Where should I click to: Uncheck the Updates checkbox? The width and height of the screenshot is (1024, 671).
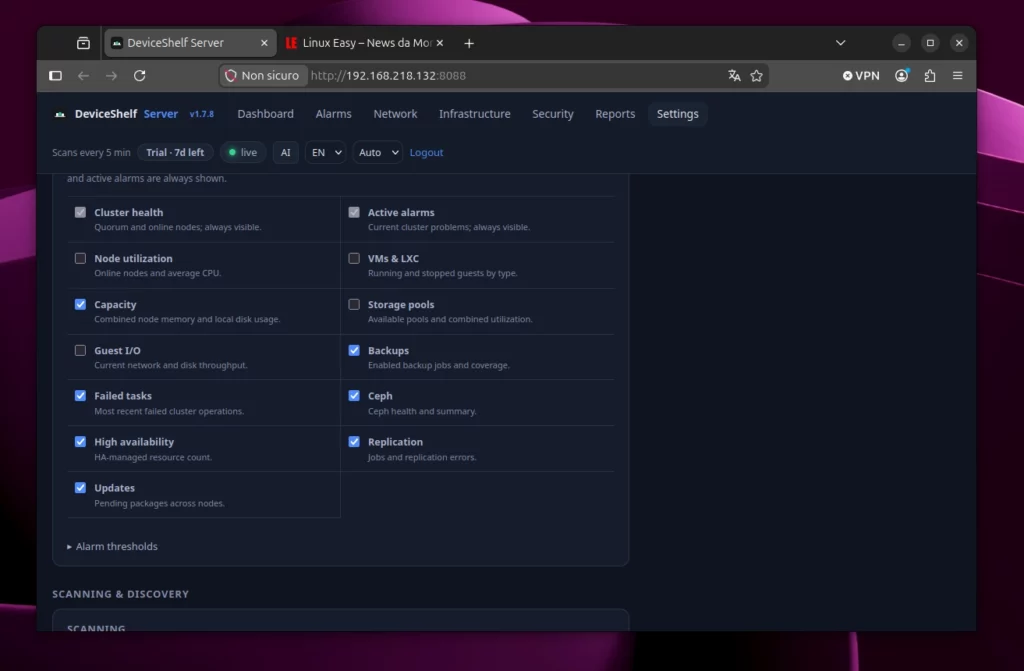point(80,487)
